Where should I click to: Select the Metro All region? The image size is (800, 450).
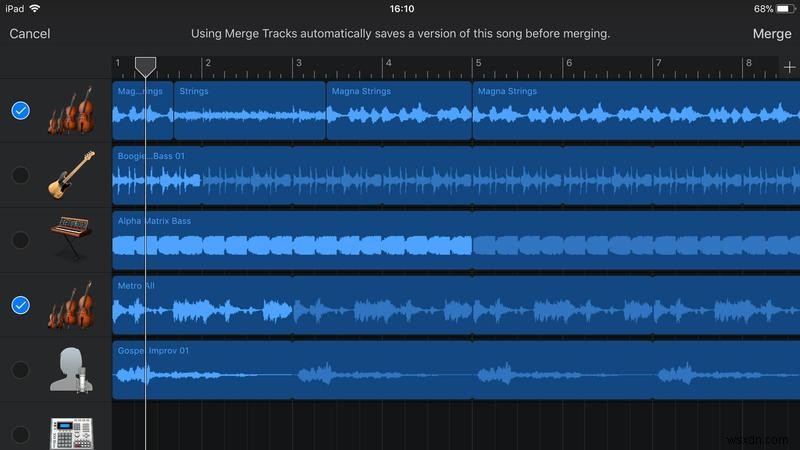click(x=456, y=305)
